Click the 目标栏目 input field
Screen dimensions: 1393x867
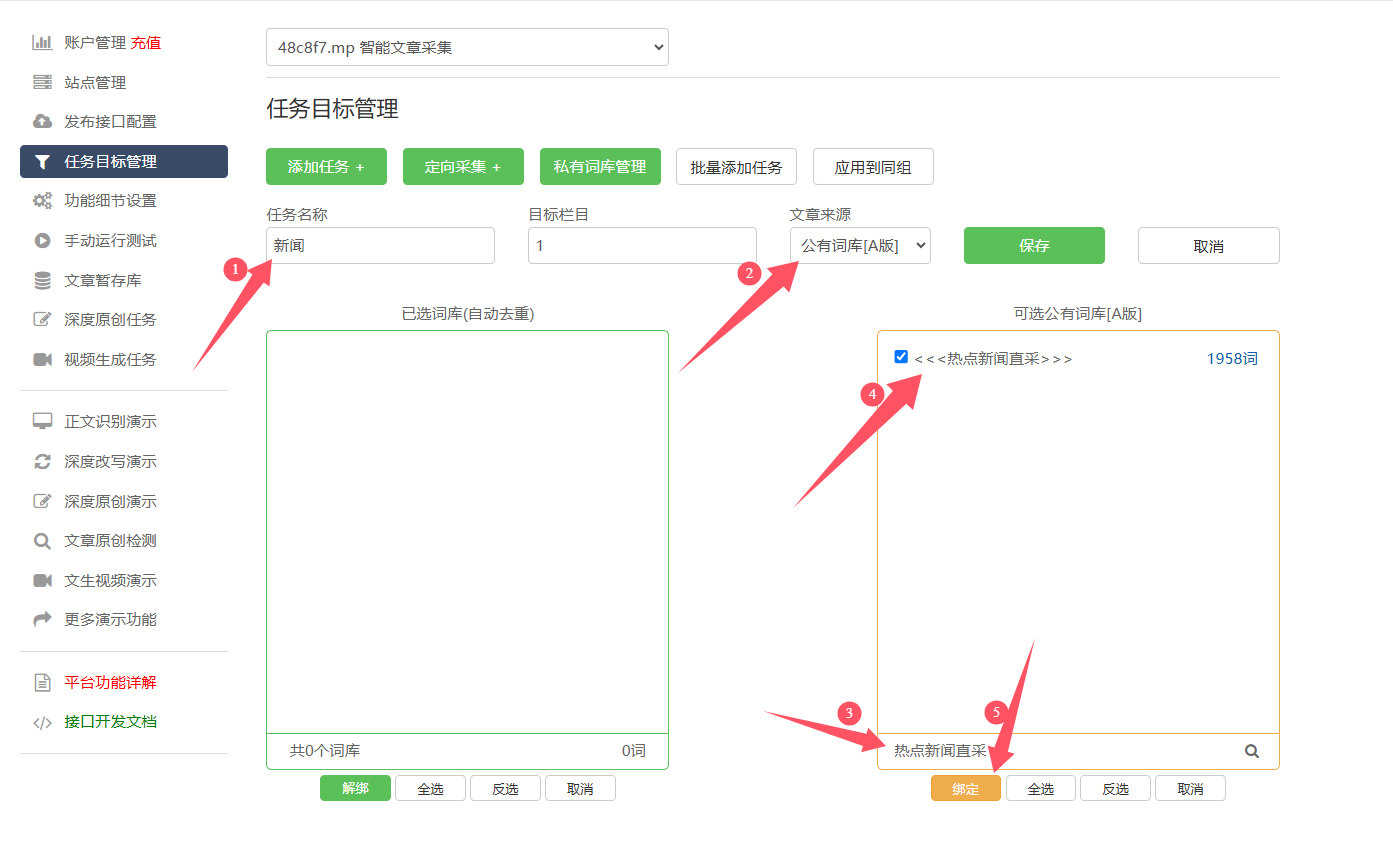point(642,246)
